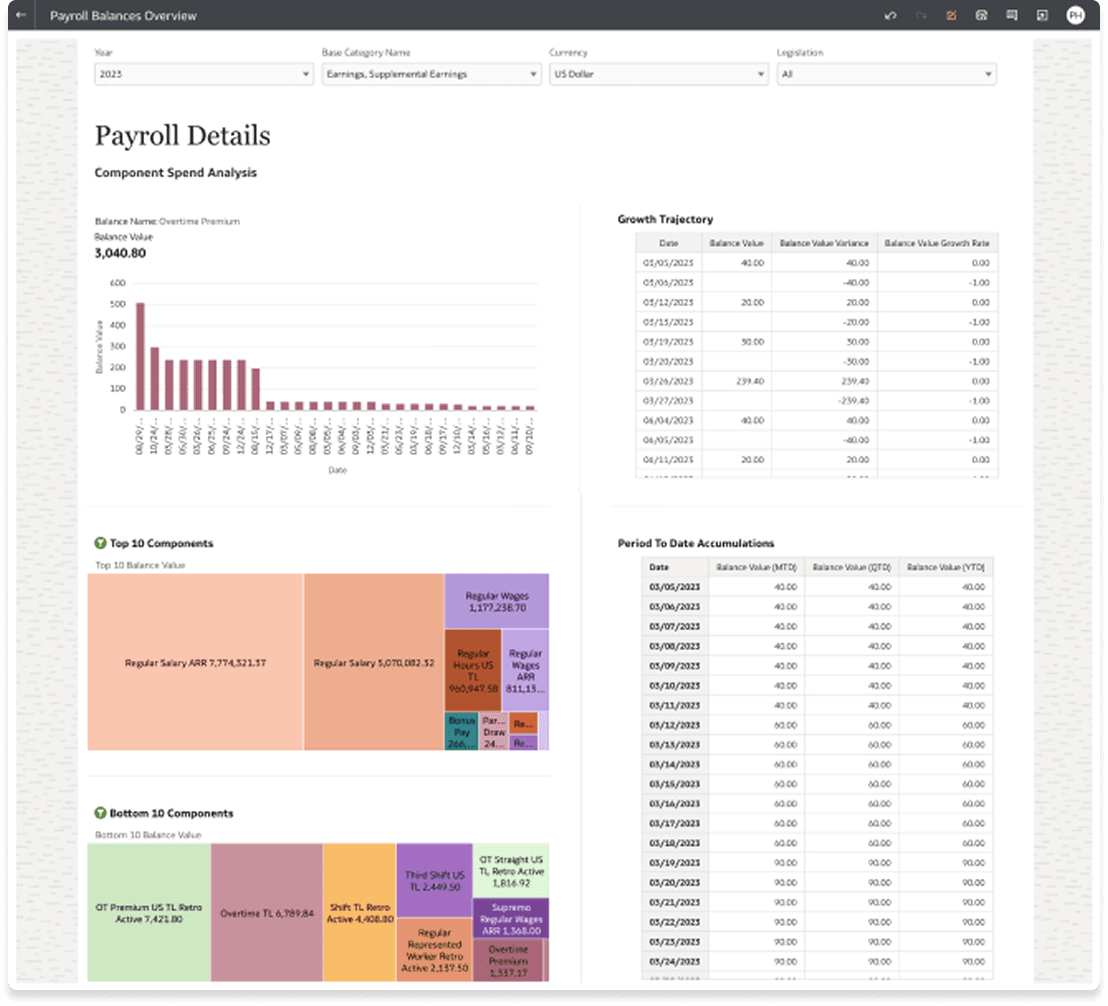Click the 239.40 balance value for 03/26/2023
The image size is (1108, 1006).
[752, 381]
